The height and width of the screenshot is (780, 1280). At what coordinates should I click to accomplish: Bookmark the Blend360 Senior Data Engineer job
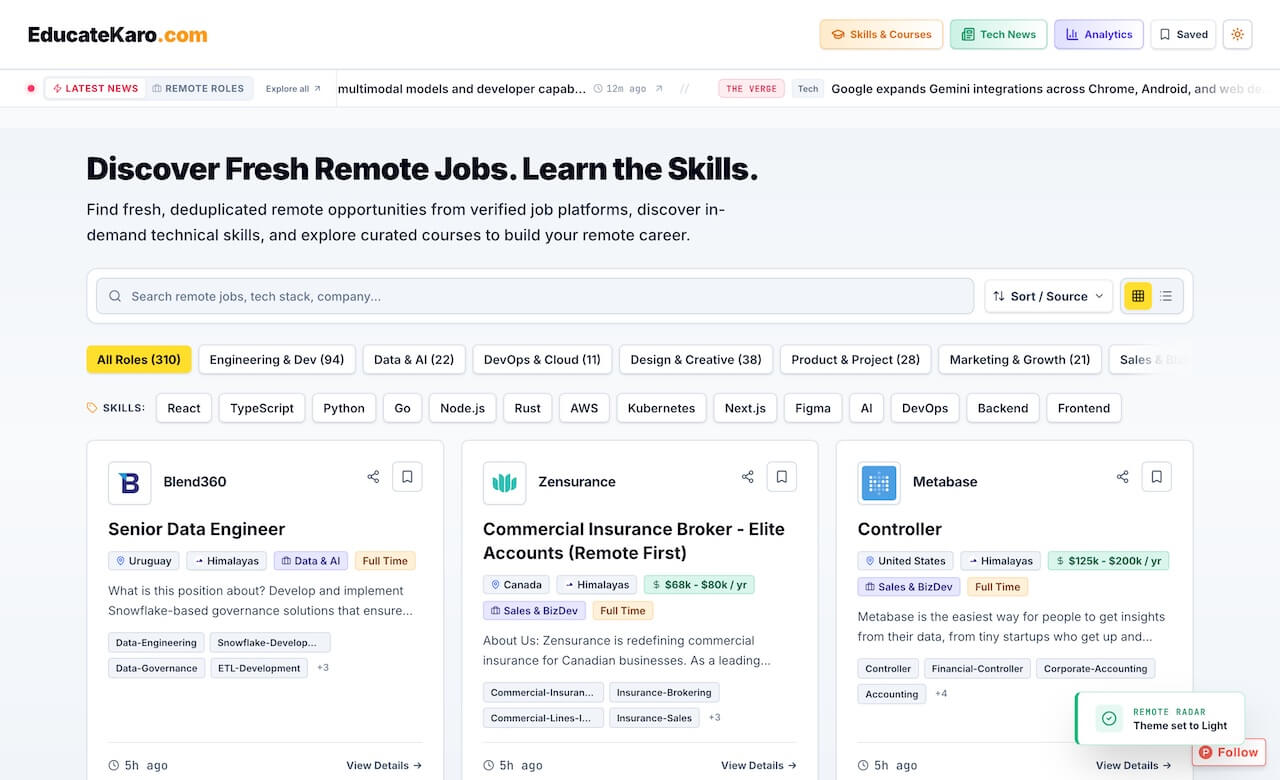[x=407, y=477]
